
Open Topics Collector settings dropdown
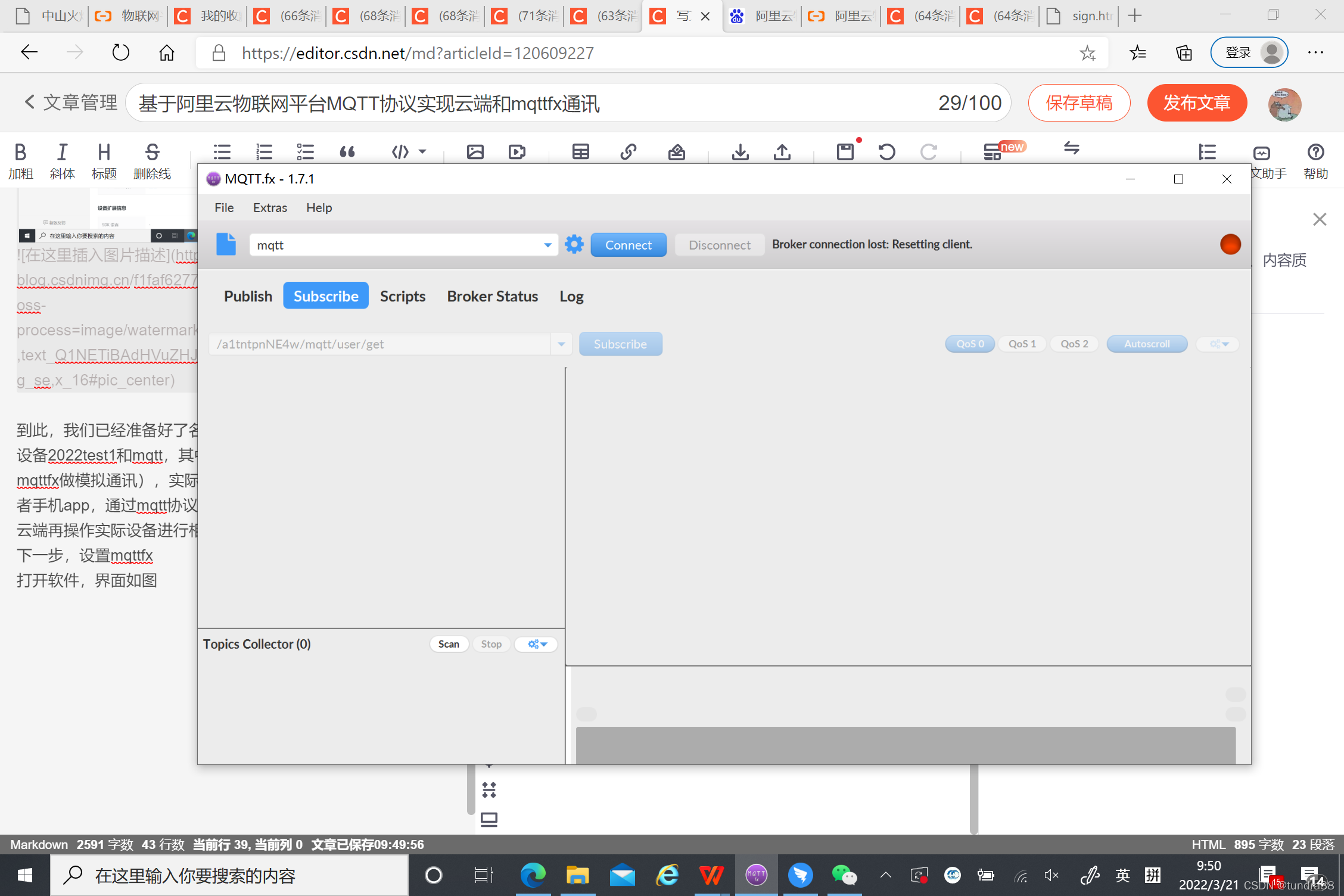[536, 644]
